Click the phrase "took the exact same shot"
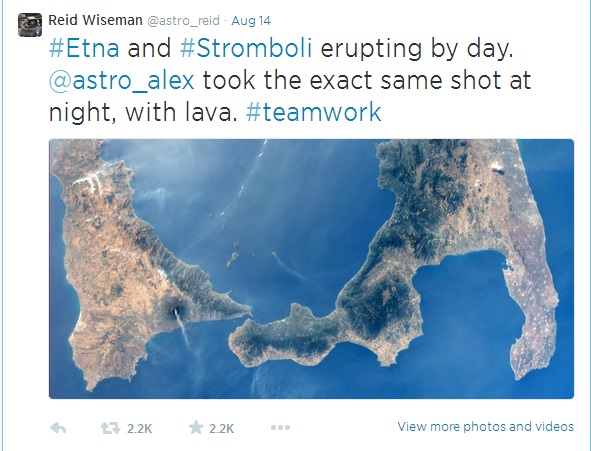Image resolution: width=591 pixels, height=451 pixels. (x=352, y=80)
